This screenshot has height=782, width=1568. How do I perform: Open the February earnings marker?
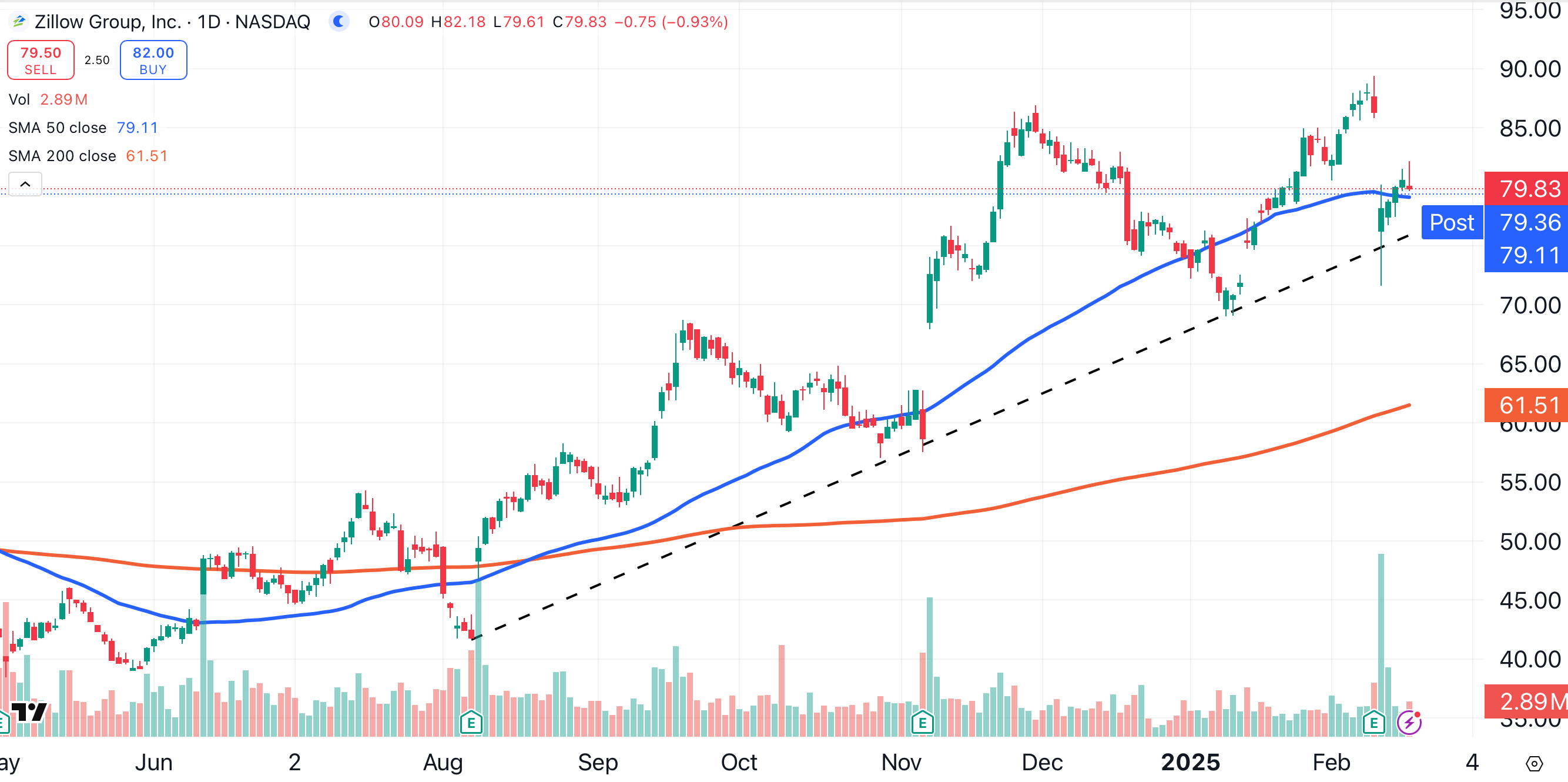click(x=1374, y=723)
